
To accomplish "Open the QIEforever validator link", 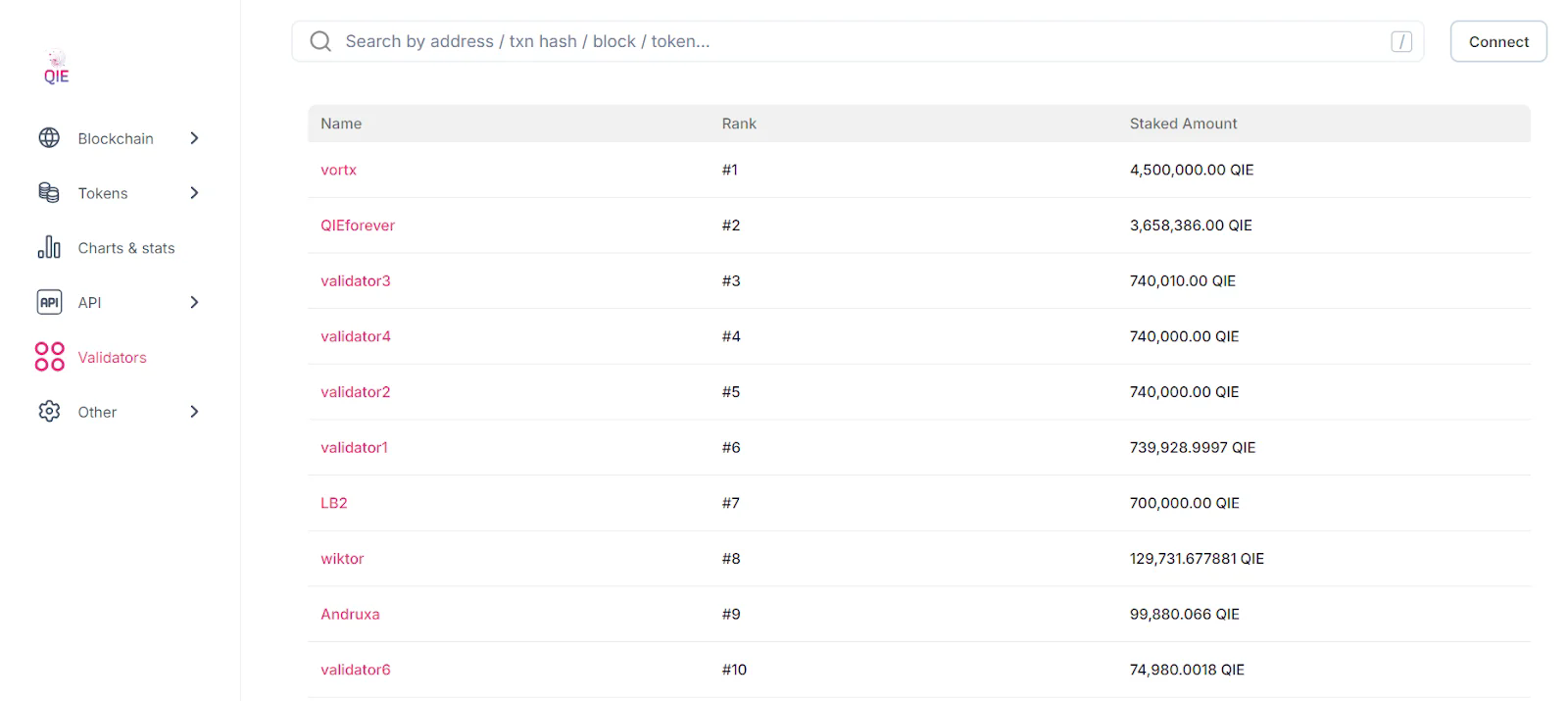I will [358, 225].
